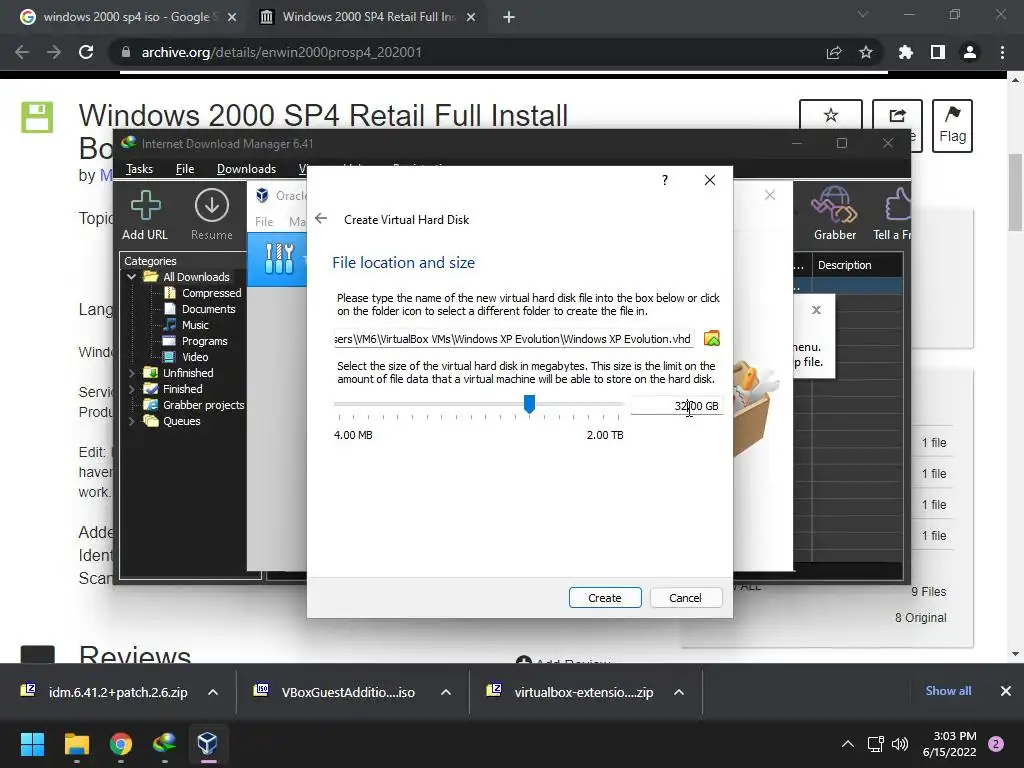The height and width of the screenshot is (768, 1024).
Task: Open Windows Start menu
Action: 33,743
